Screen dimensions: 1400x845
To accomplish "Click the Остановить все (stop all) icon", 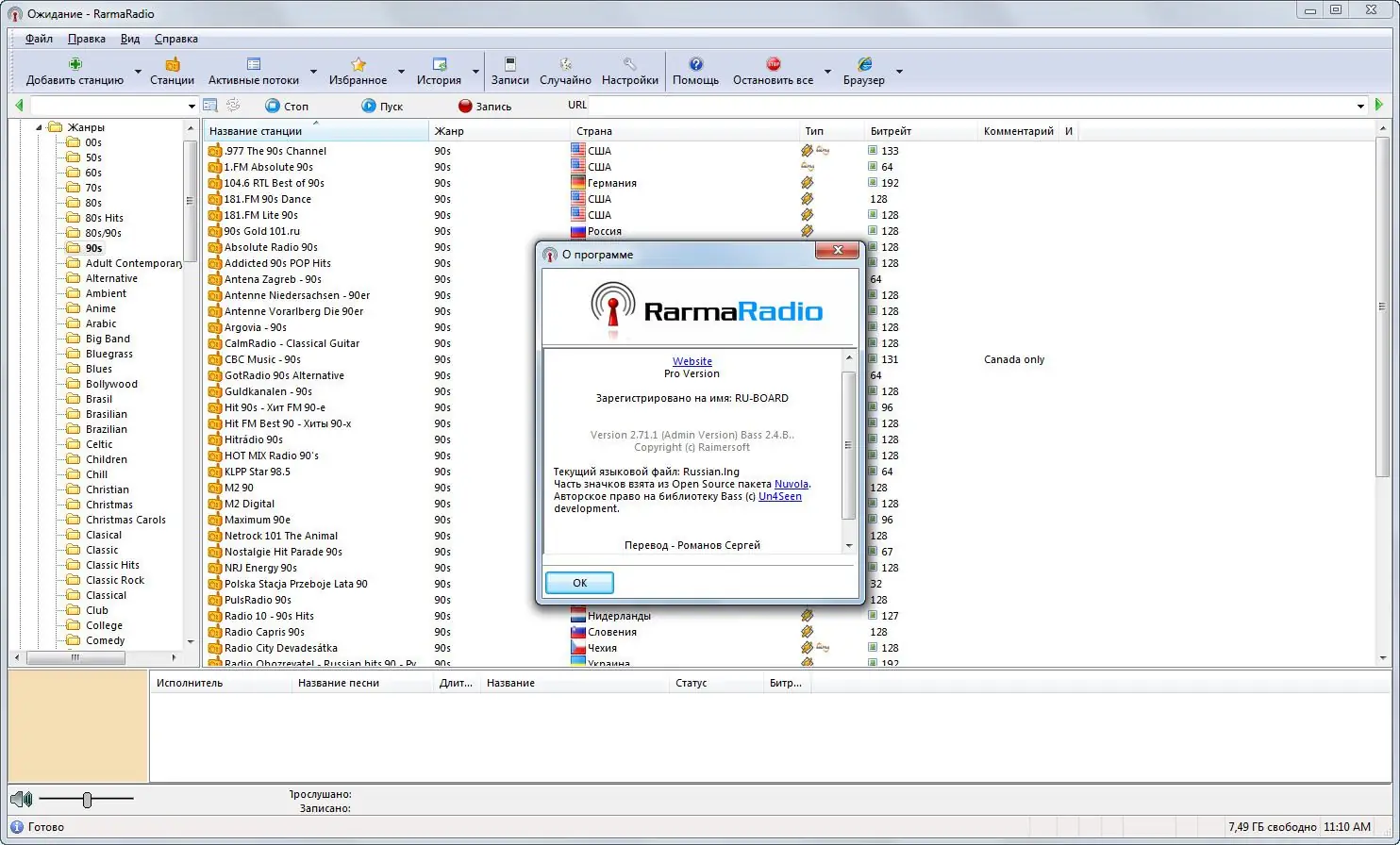I will point(773,63).
